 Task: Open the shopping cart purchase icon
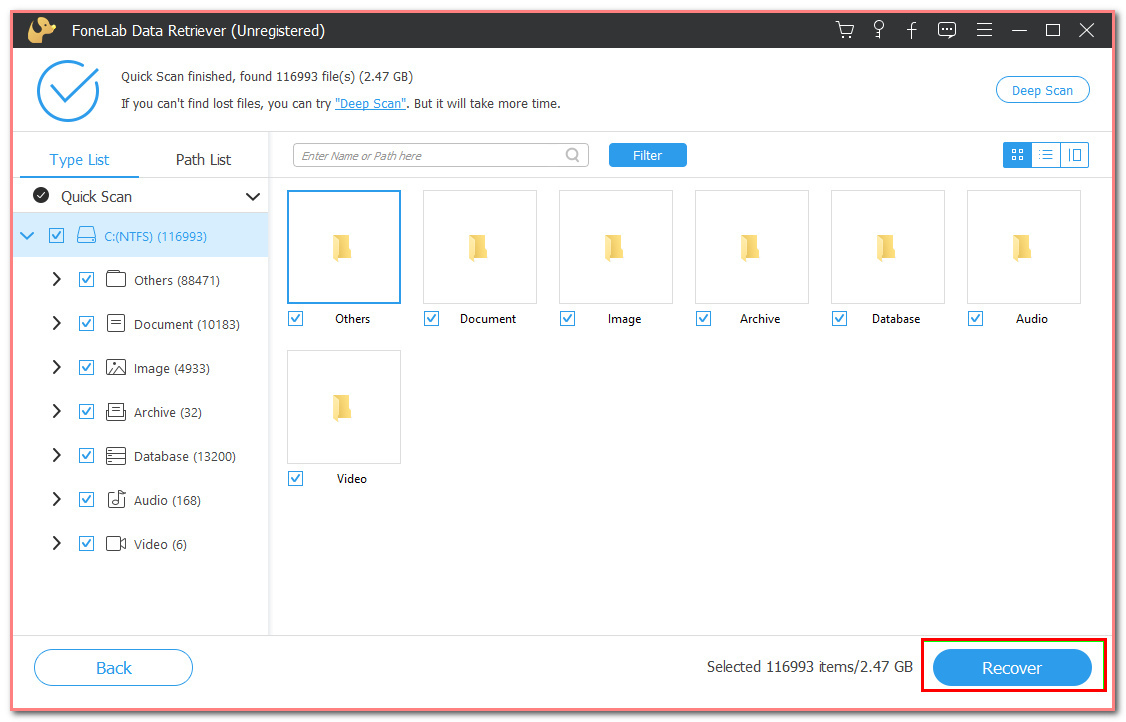point(844,30)
